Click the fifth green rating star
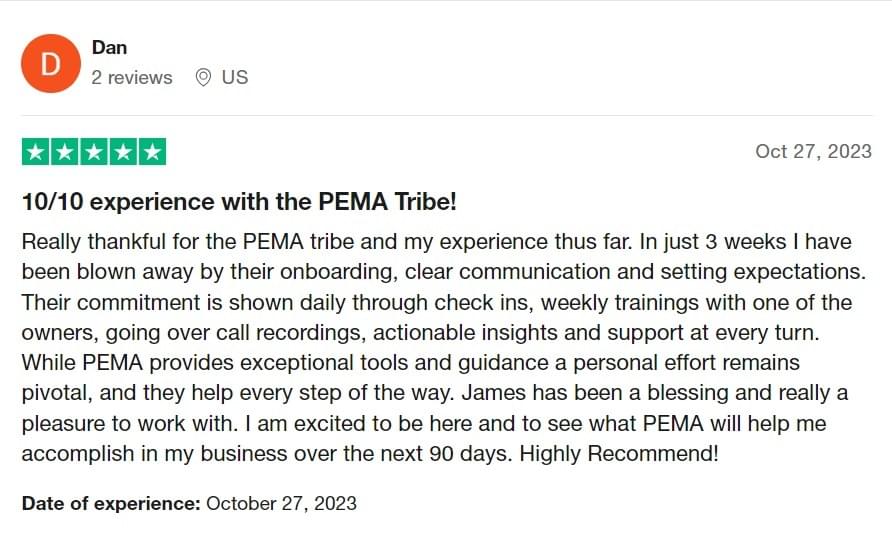The image size is (892, 536). [x=152, y=151]
